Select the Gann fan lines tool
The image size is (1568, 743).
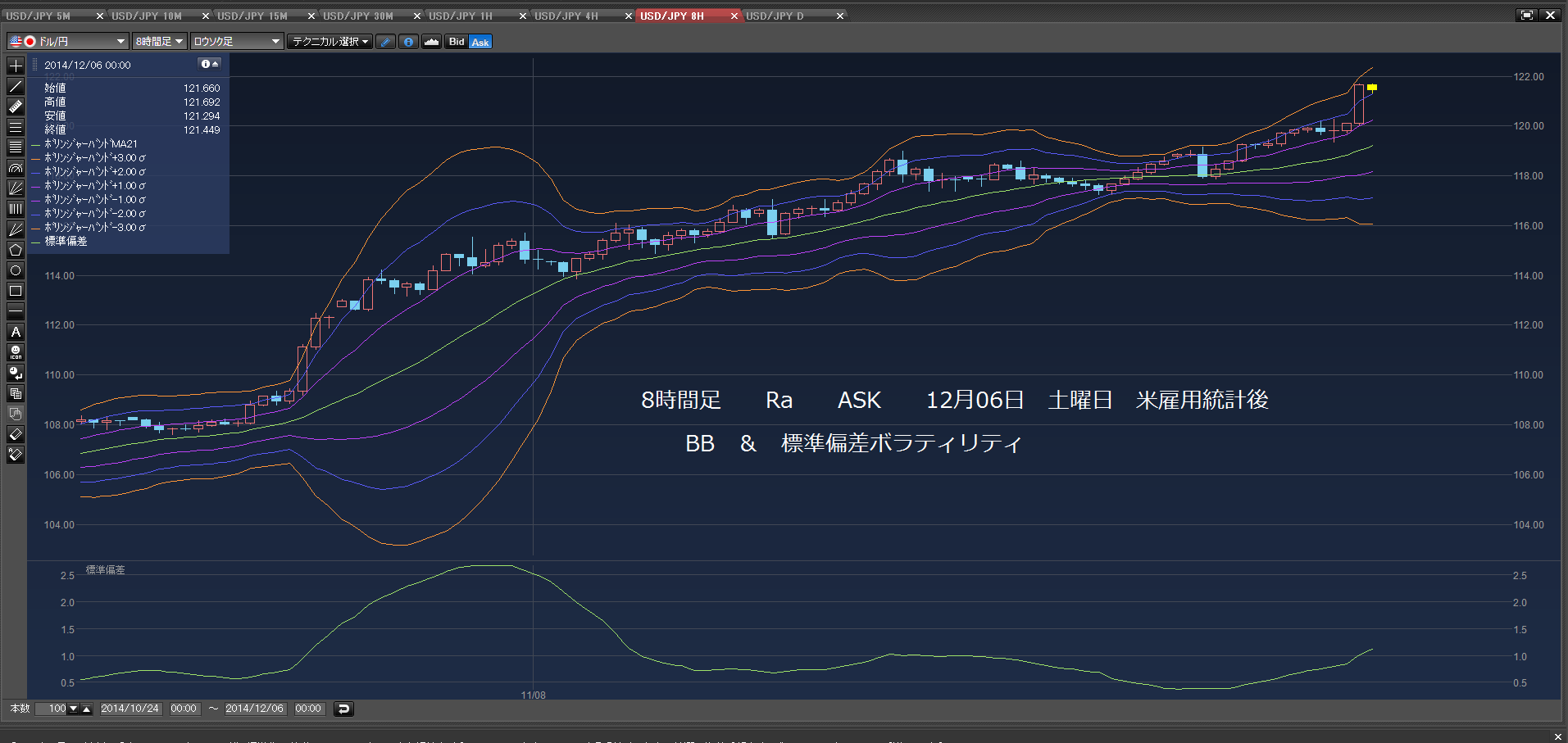pyautogui.click(x=16, y=229)
